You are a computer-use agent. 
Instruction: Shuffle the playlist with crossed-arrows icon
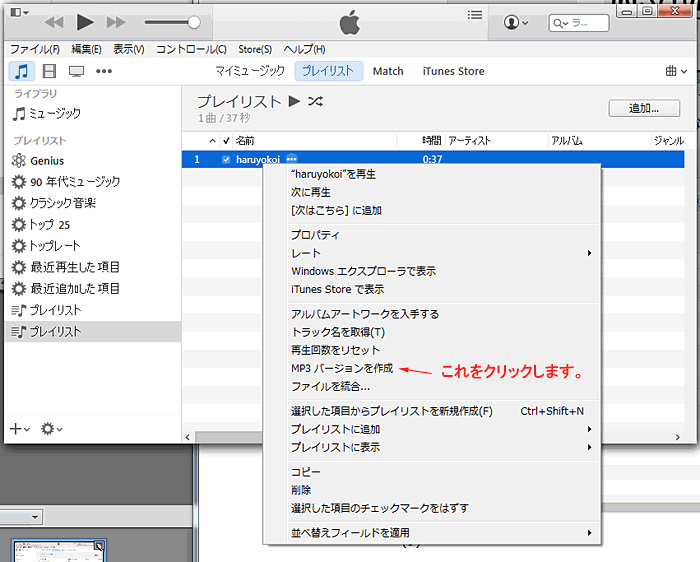315,101
